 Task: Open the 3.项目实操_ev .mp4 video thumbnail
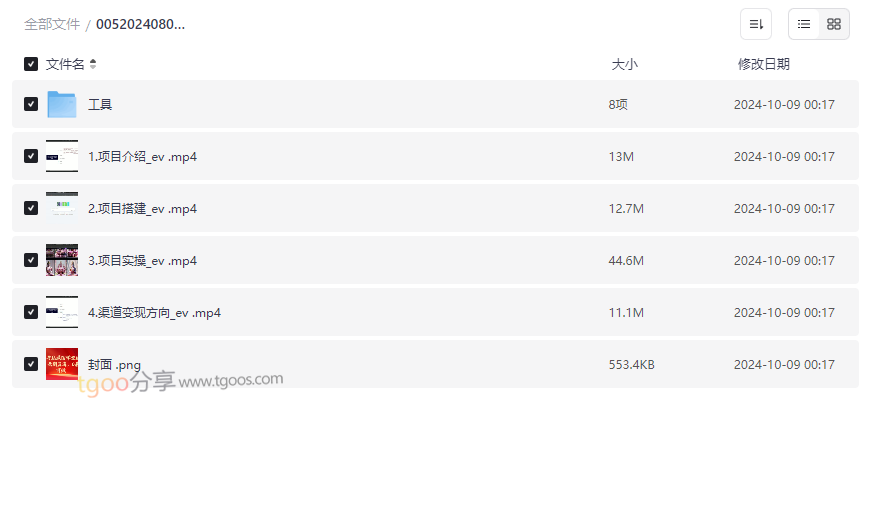pyautogui.click(x=62, y=260)
